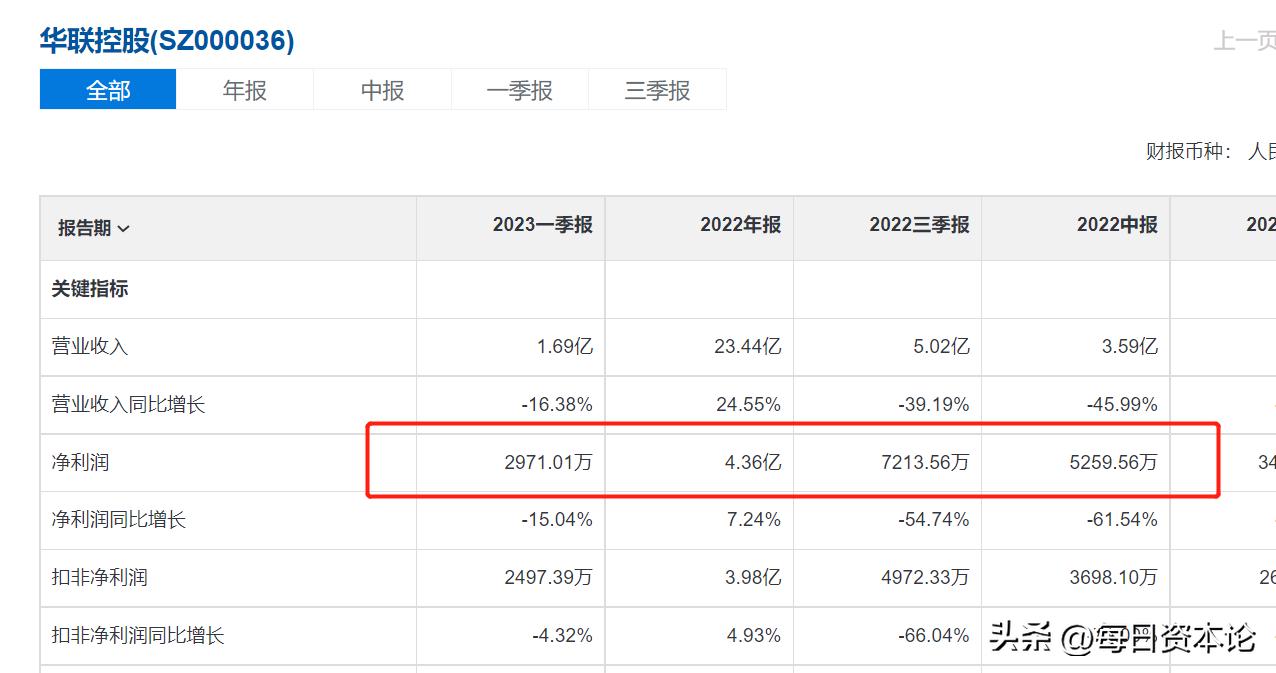The width and height of the screenshot is (1276, 673).
Task: Select the 全部 tab
Action: [107, 90]
